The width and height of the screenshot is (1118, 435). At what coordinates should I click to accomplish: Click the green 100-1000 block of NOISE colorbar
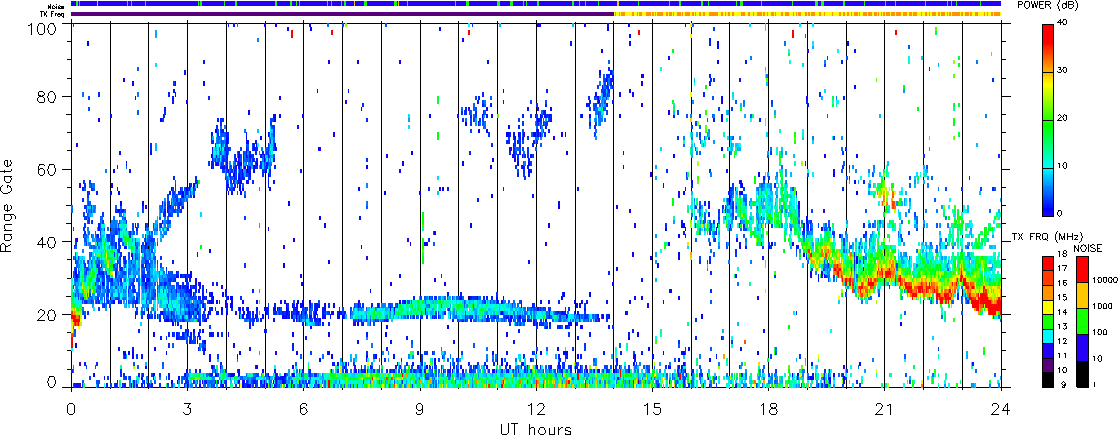pos(1082,321)
